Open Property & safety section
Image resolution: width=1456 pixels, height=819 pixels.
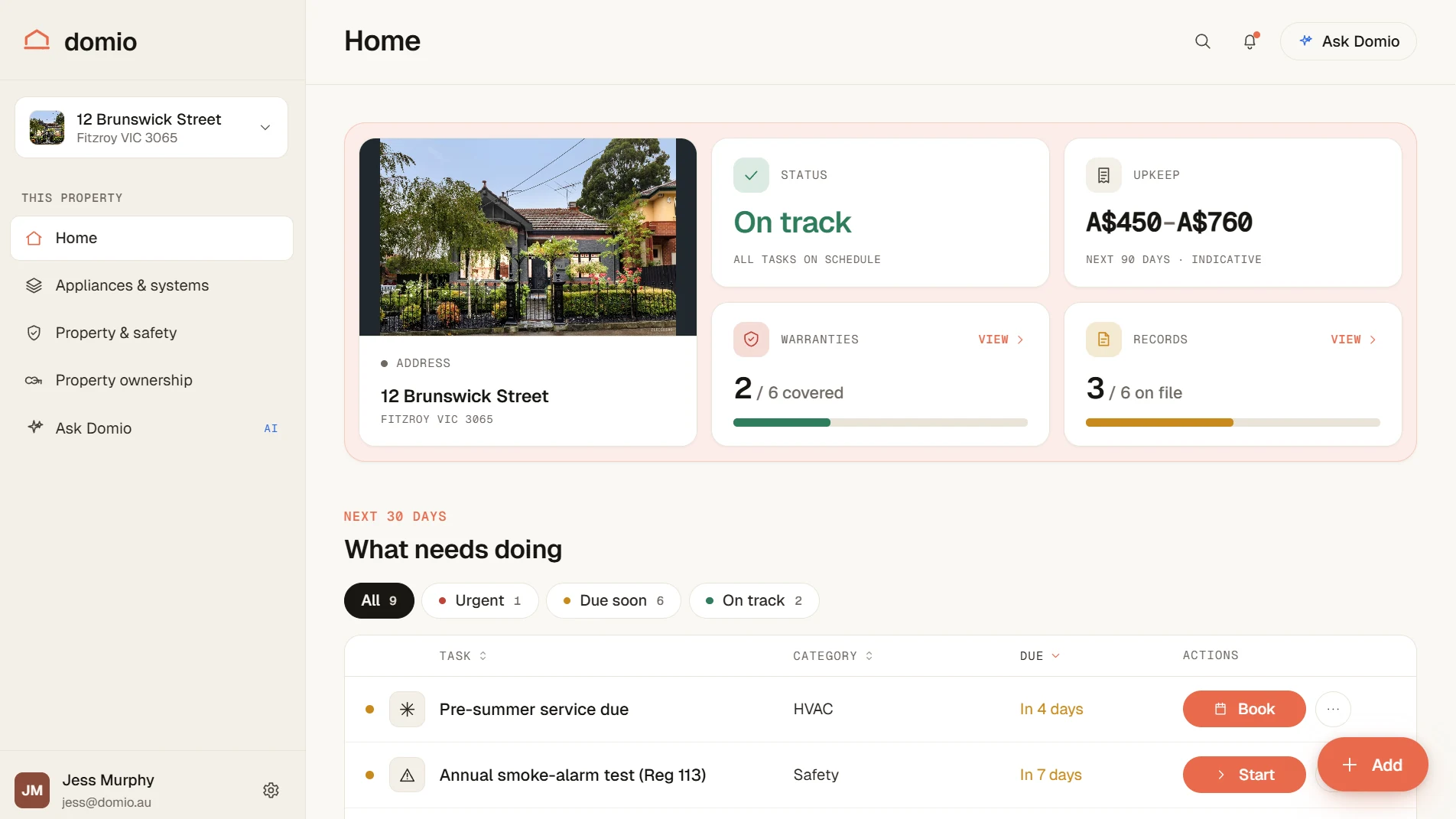coord(151,333)
